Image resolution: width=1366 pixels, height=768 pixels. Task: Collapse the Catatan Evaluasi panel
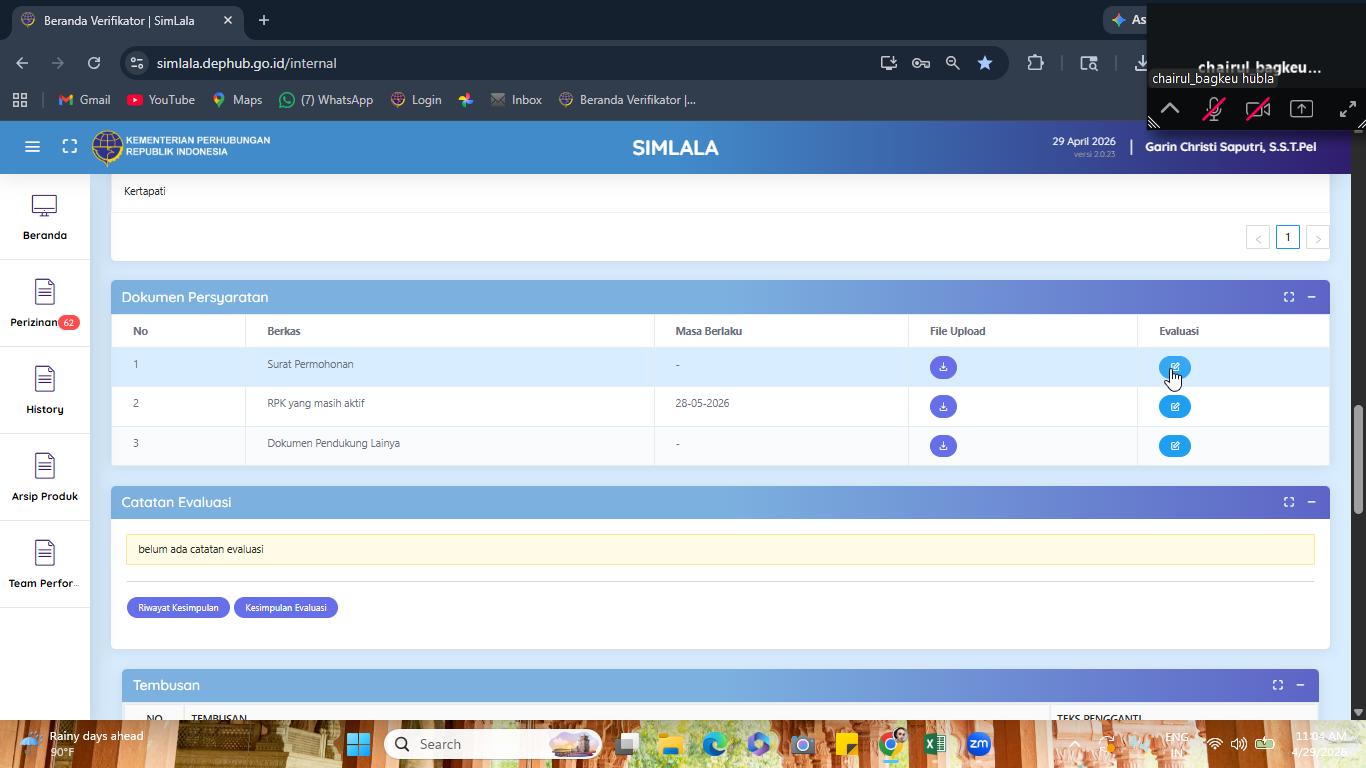pyautogui.click(x=1311, y=502)
